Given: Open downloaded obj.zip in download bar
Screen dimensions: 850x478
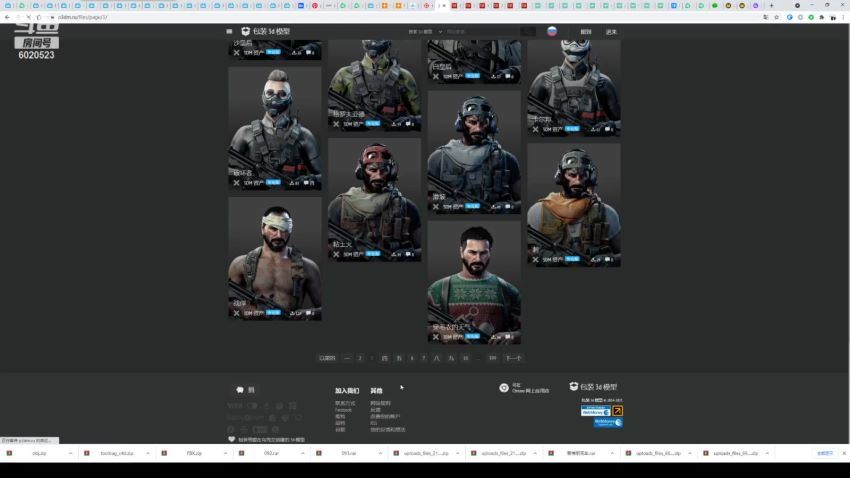Looking at the screenshot, I should coord(39,453).
